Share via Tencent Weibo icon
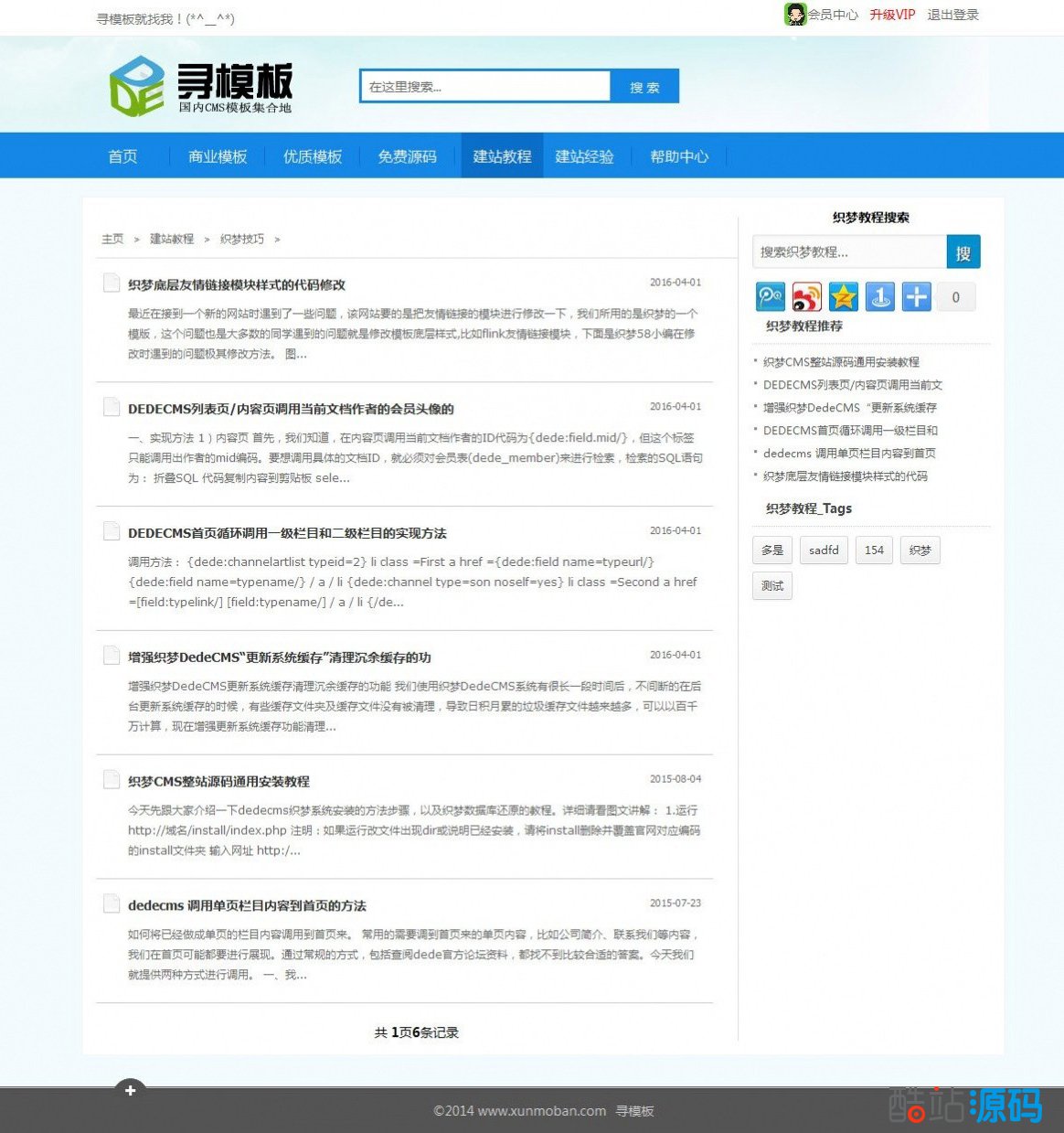This screenshot has height=1133, width=1064. 770,296
